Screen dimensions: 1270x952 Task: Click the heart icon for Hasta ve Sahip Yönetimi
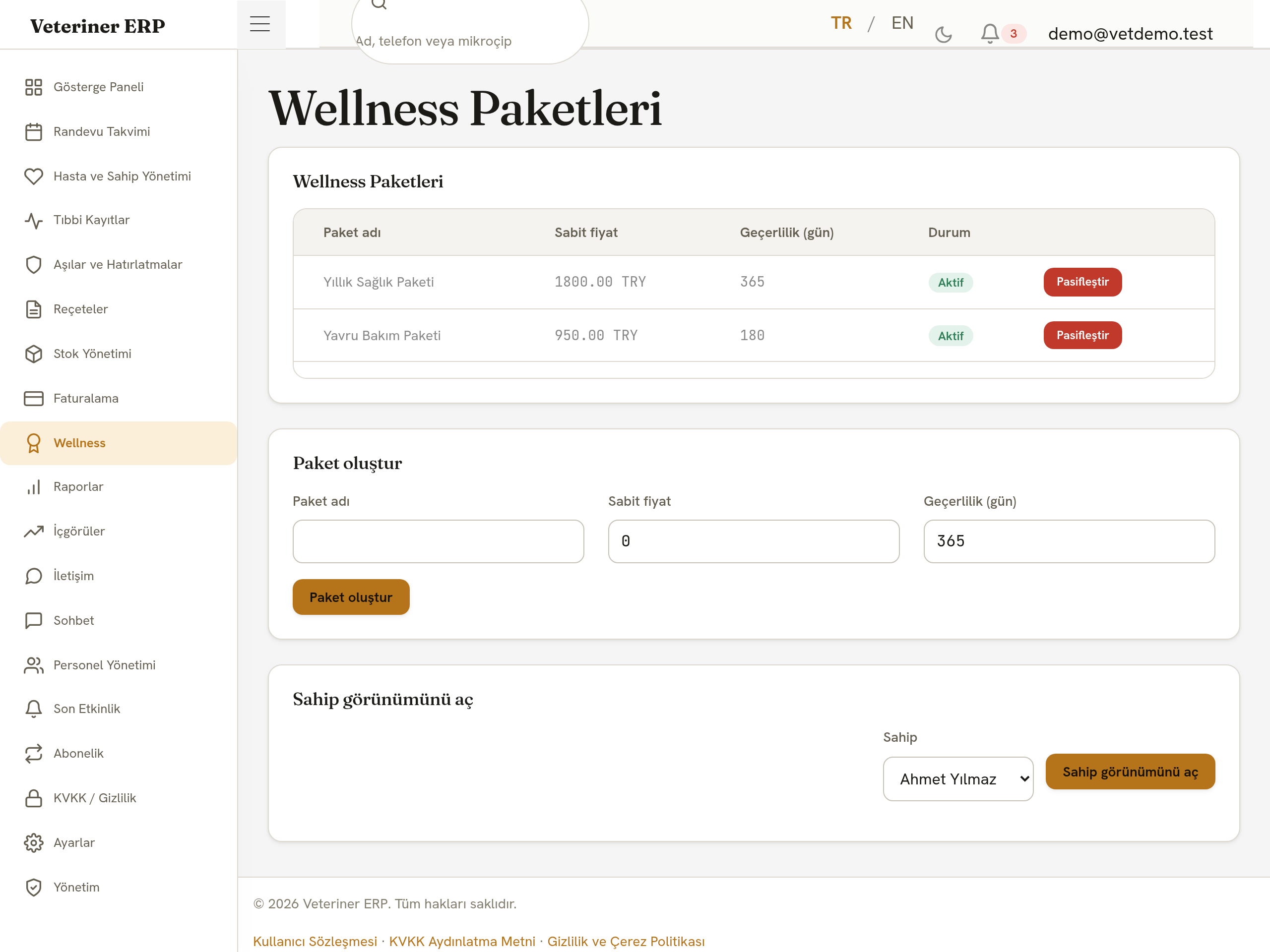click(x=33, y=176)
